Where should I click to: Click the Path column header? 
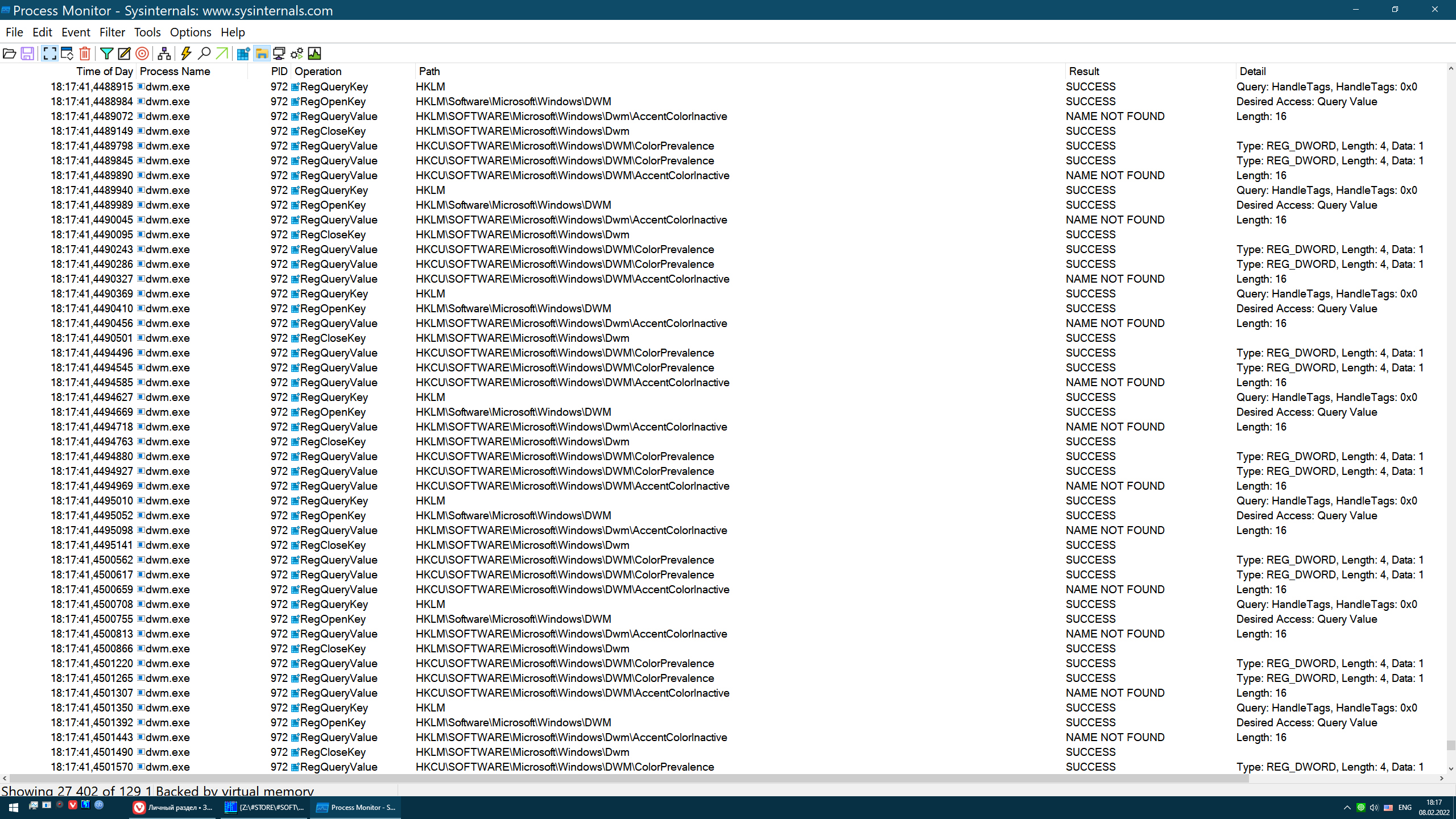point(429,71)
